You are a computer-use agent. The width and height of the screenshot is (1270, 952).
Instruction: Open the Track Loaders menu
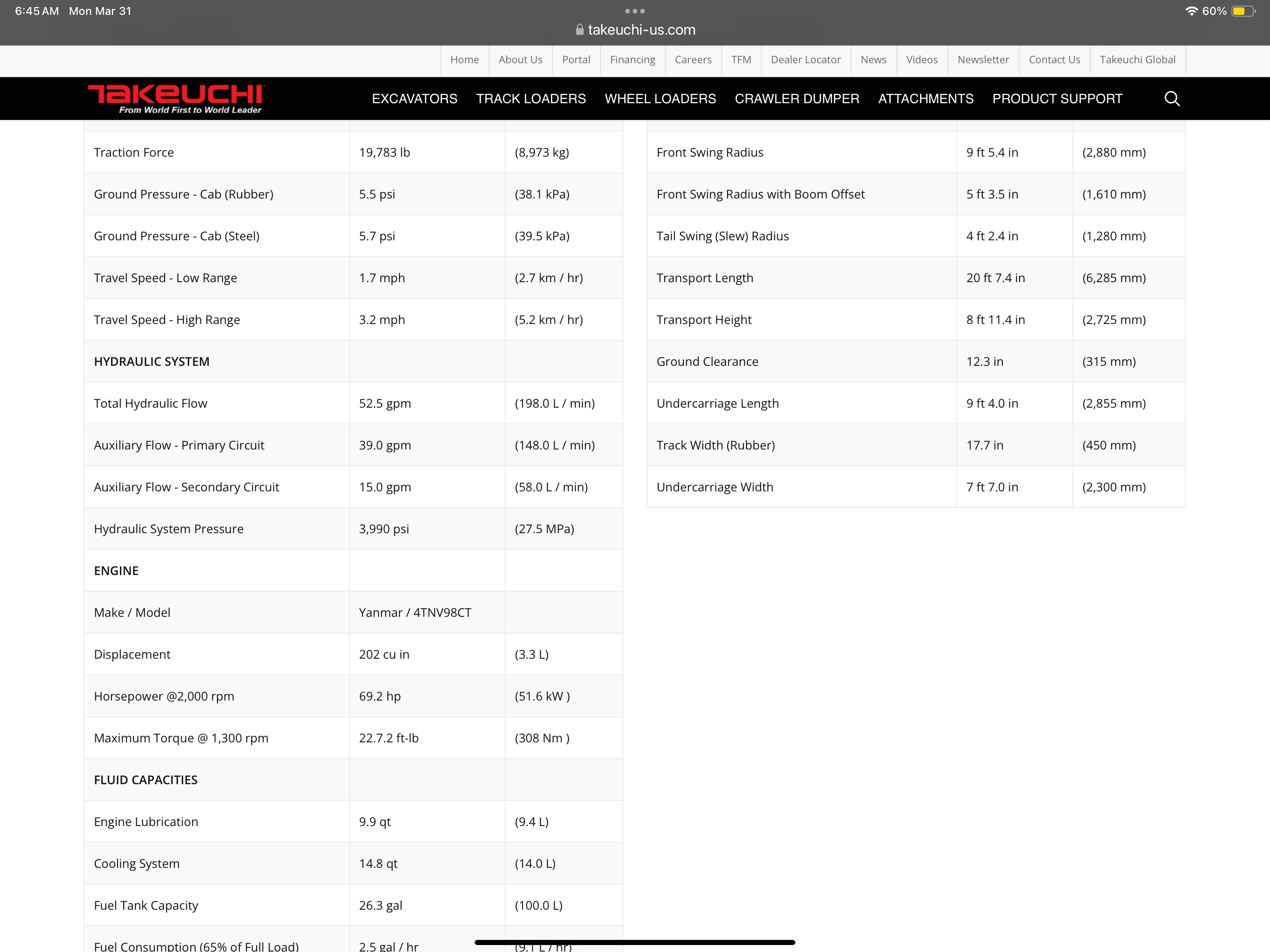[x=530, y=99]
